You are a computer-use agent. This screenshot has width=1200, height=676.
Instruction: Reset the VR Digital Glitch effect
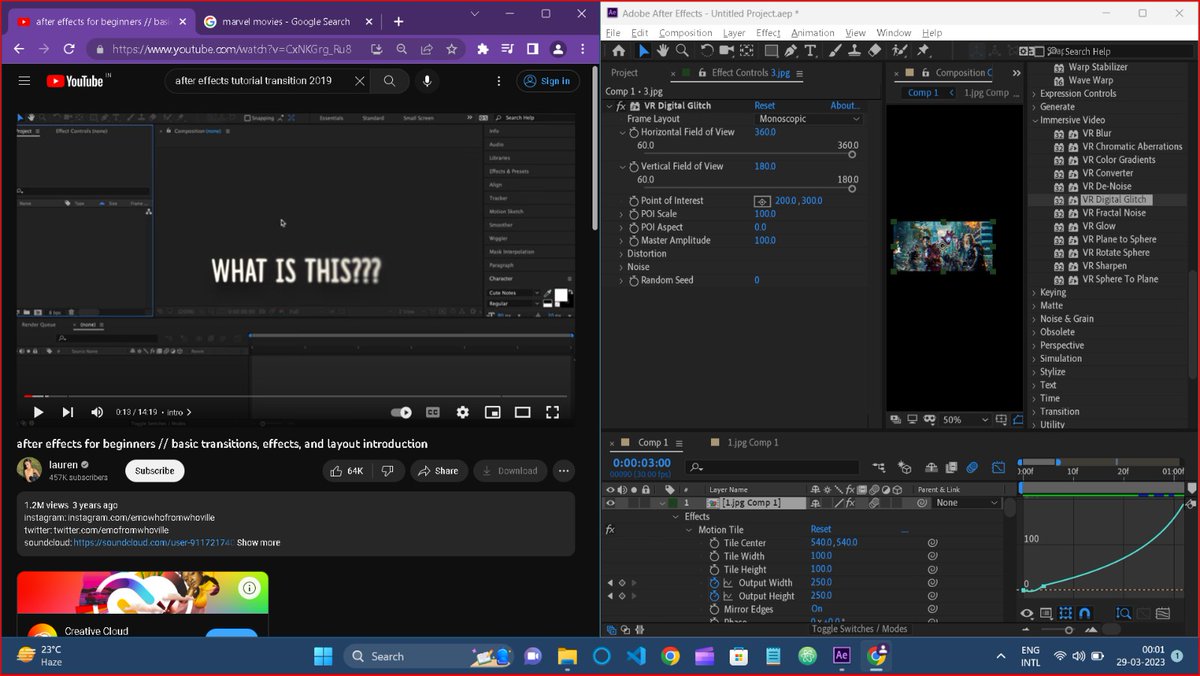click(764, 105)
